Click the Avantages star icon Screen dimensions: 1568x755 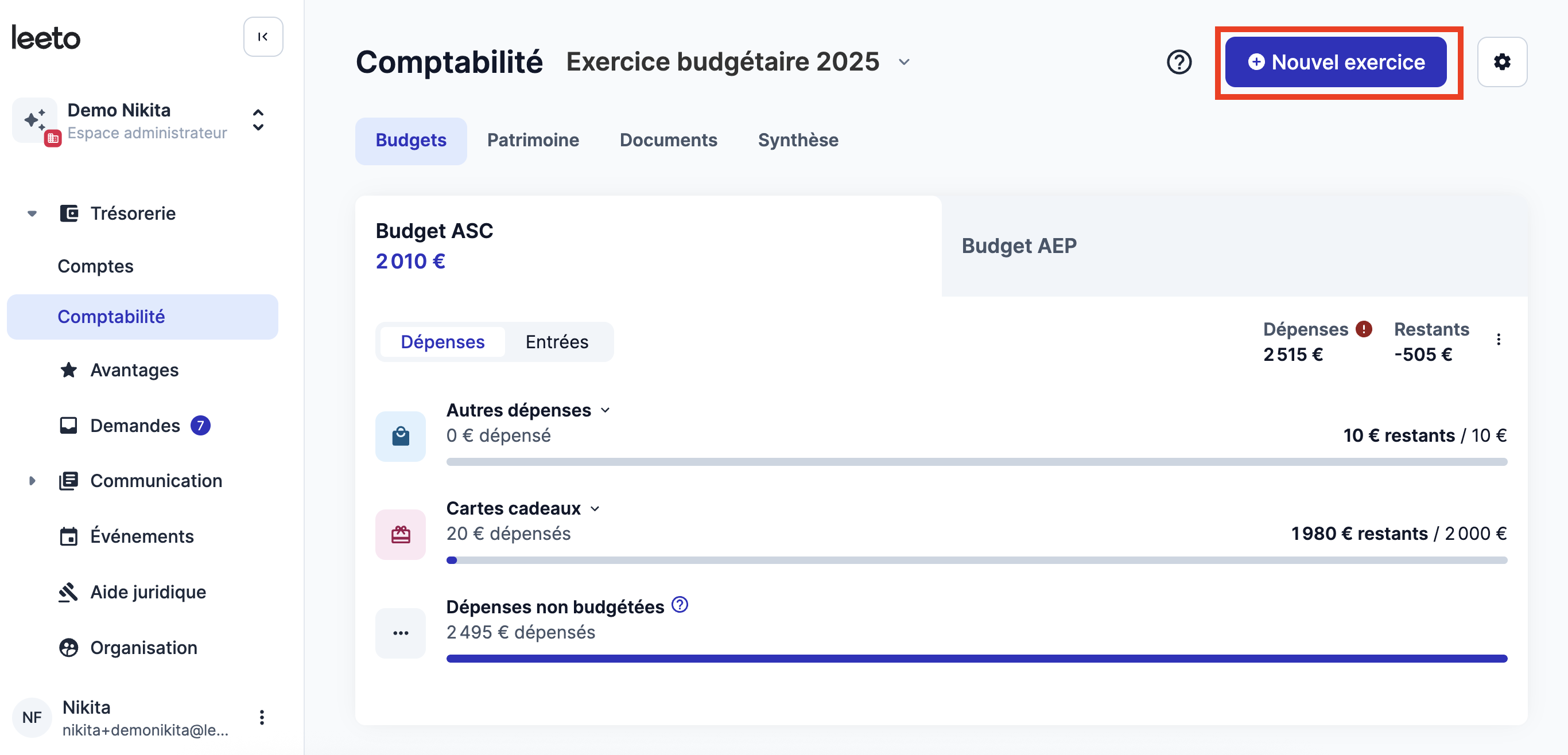coord(69,370)
